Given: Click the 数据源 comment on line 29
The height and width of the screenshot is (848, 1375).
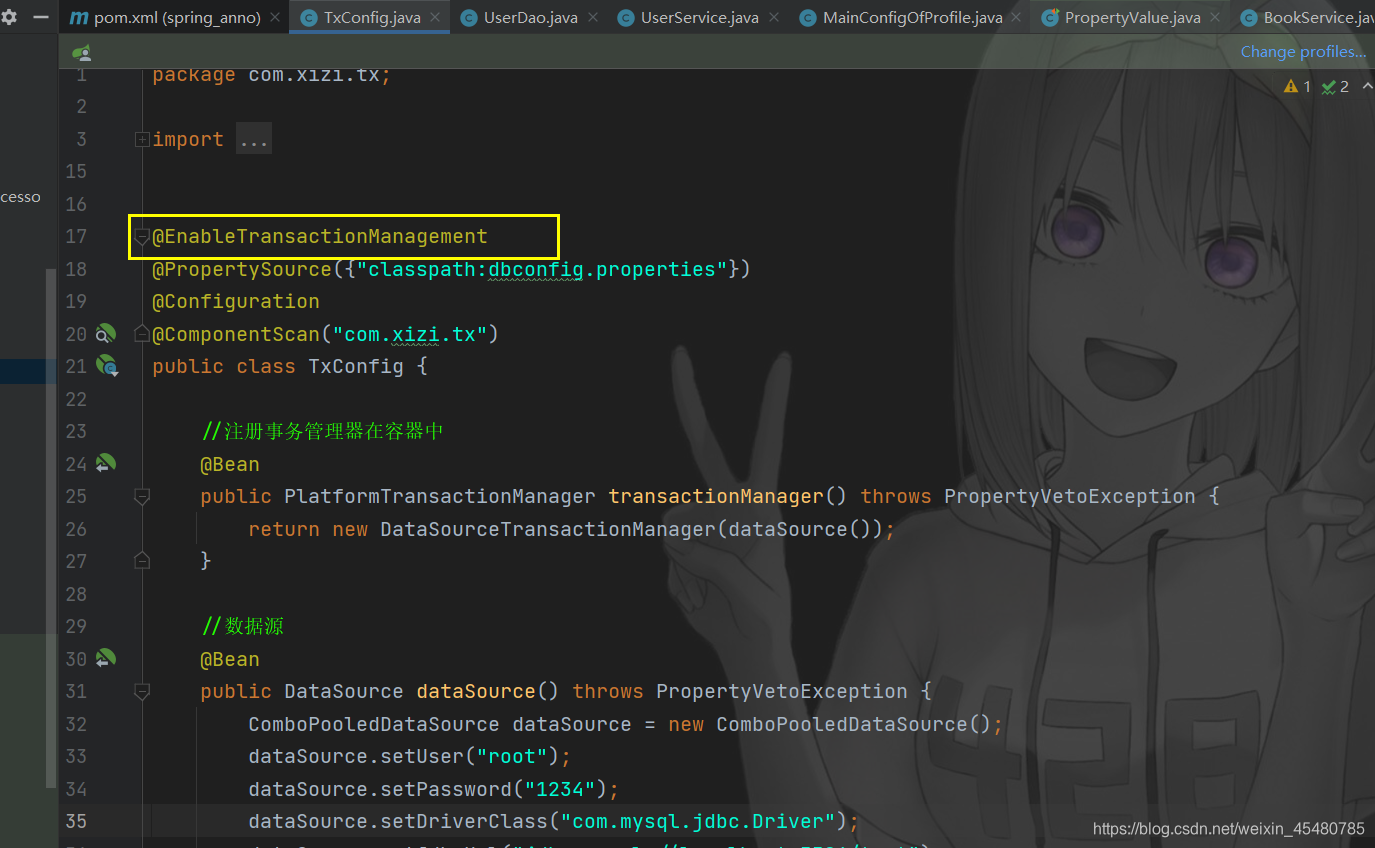Looking at the screenshot, I should pyautogui.click(x=242, y=626).
